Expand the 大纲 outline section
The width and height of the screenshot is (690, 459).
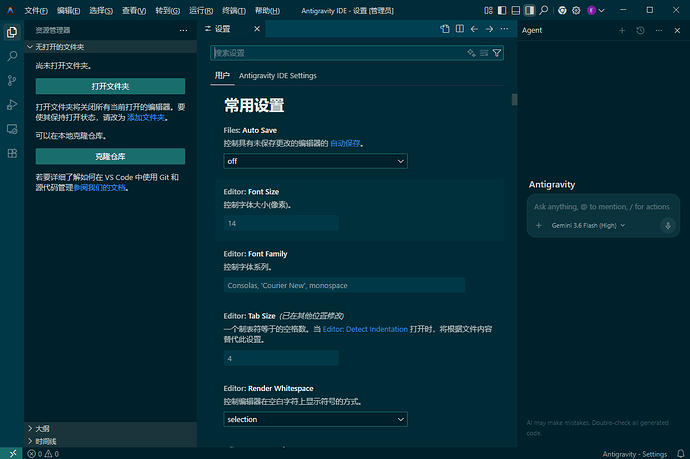(x=110, y=428)
